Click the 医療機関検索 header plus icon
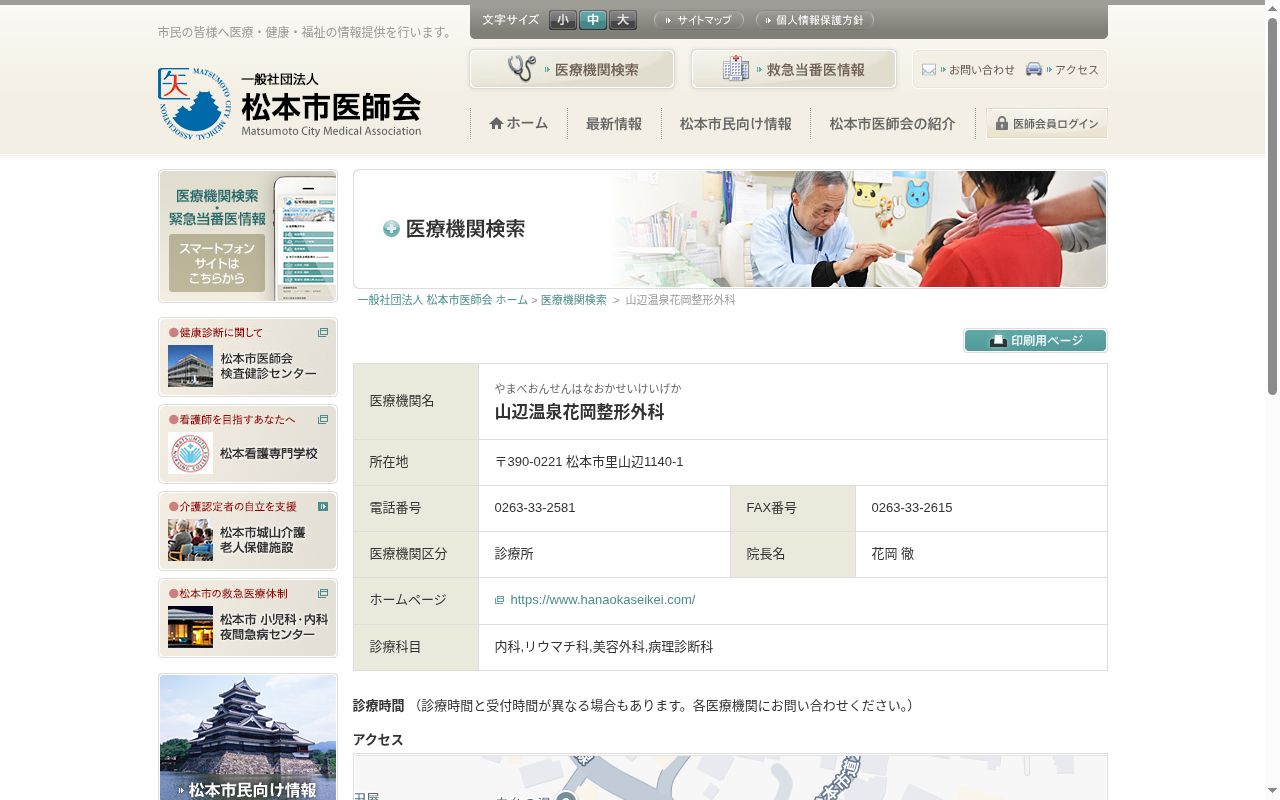The image size is (1280, 800). (x=391, y=229)
